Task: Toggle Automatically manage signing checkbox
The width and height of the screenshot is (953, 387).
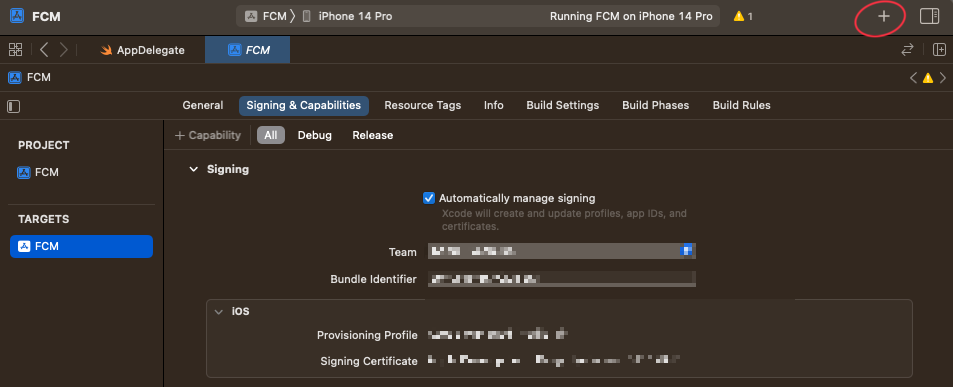Action: [x=429, y=198]
